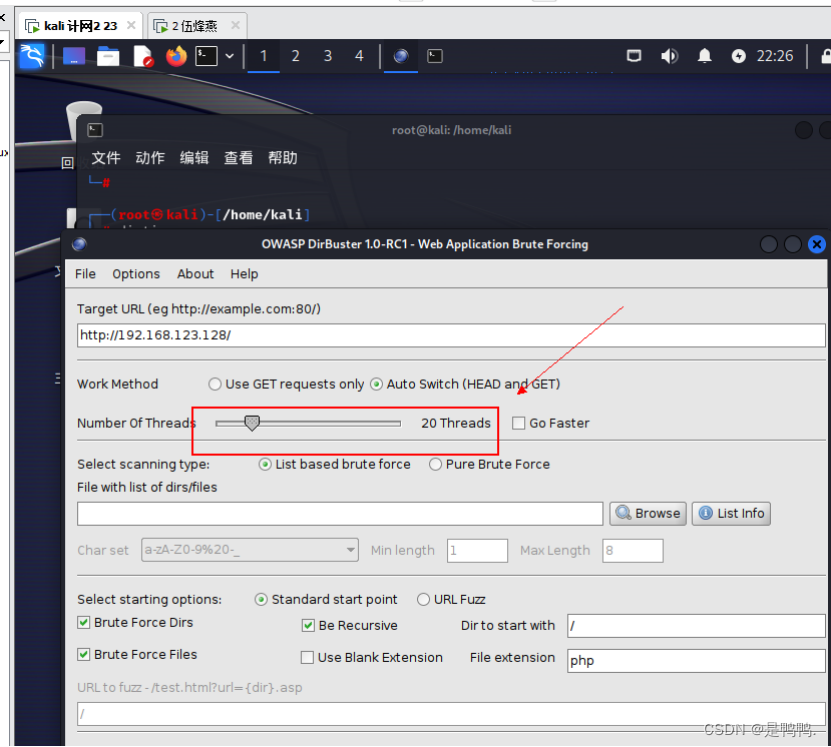Open the terminal 文件 menu
The height and width of the screenshot is (747, 831).
tap(106, 158)
